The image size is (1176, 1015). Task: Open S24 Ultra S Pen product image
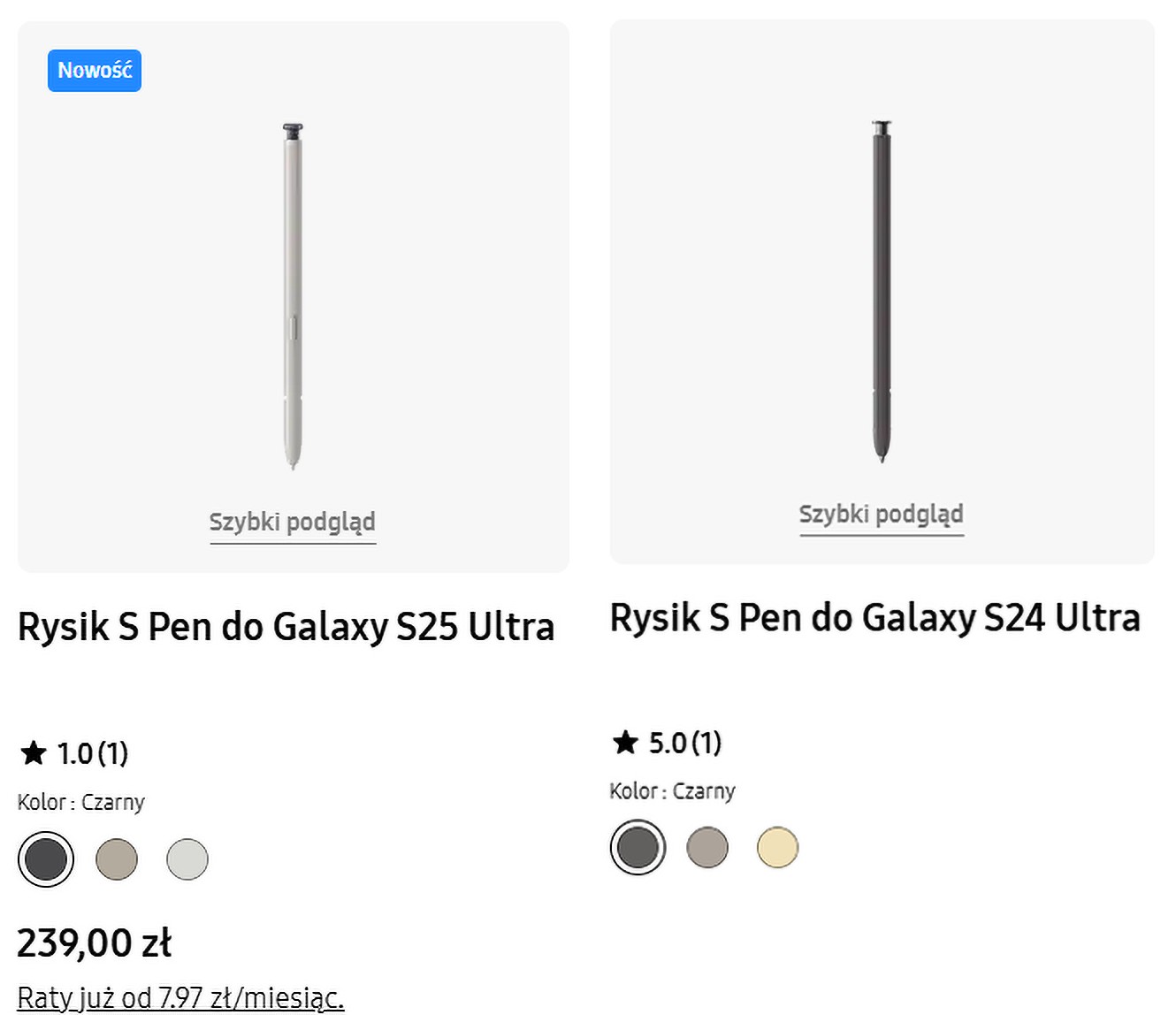point(881,292)
